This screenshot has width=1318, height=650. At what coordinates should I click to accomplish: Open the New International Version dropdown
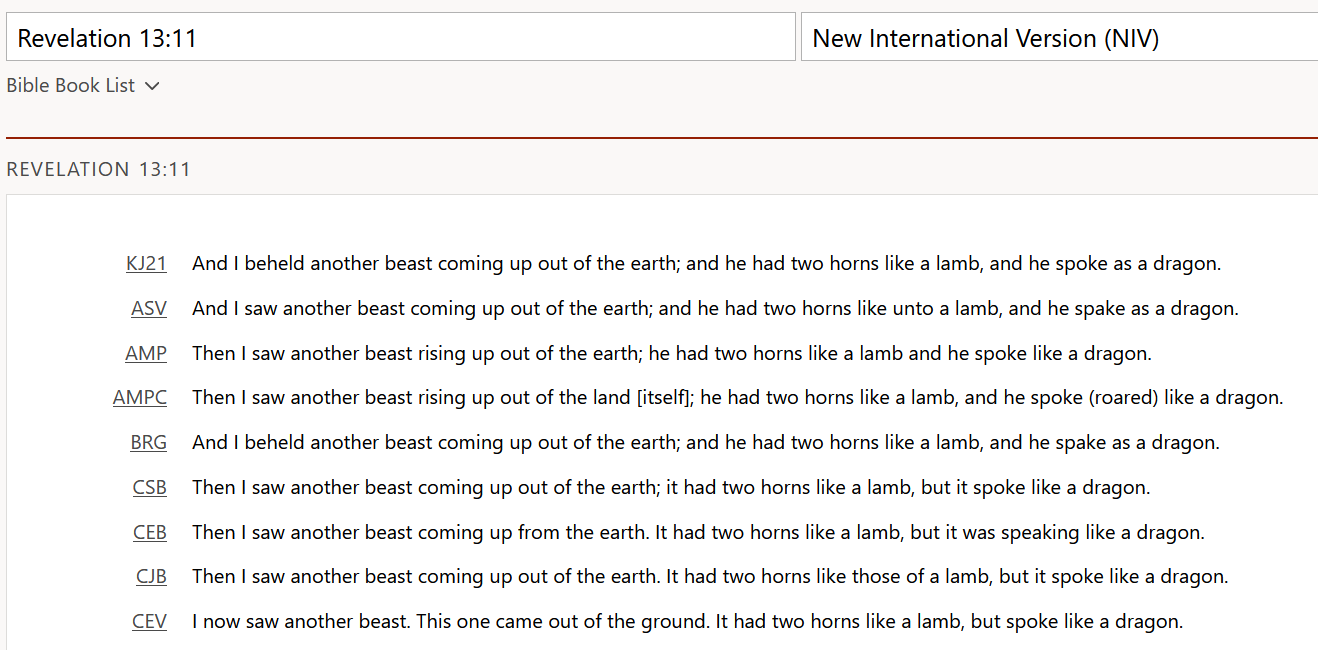click(x=1060, y=37)
